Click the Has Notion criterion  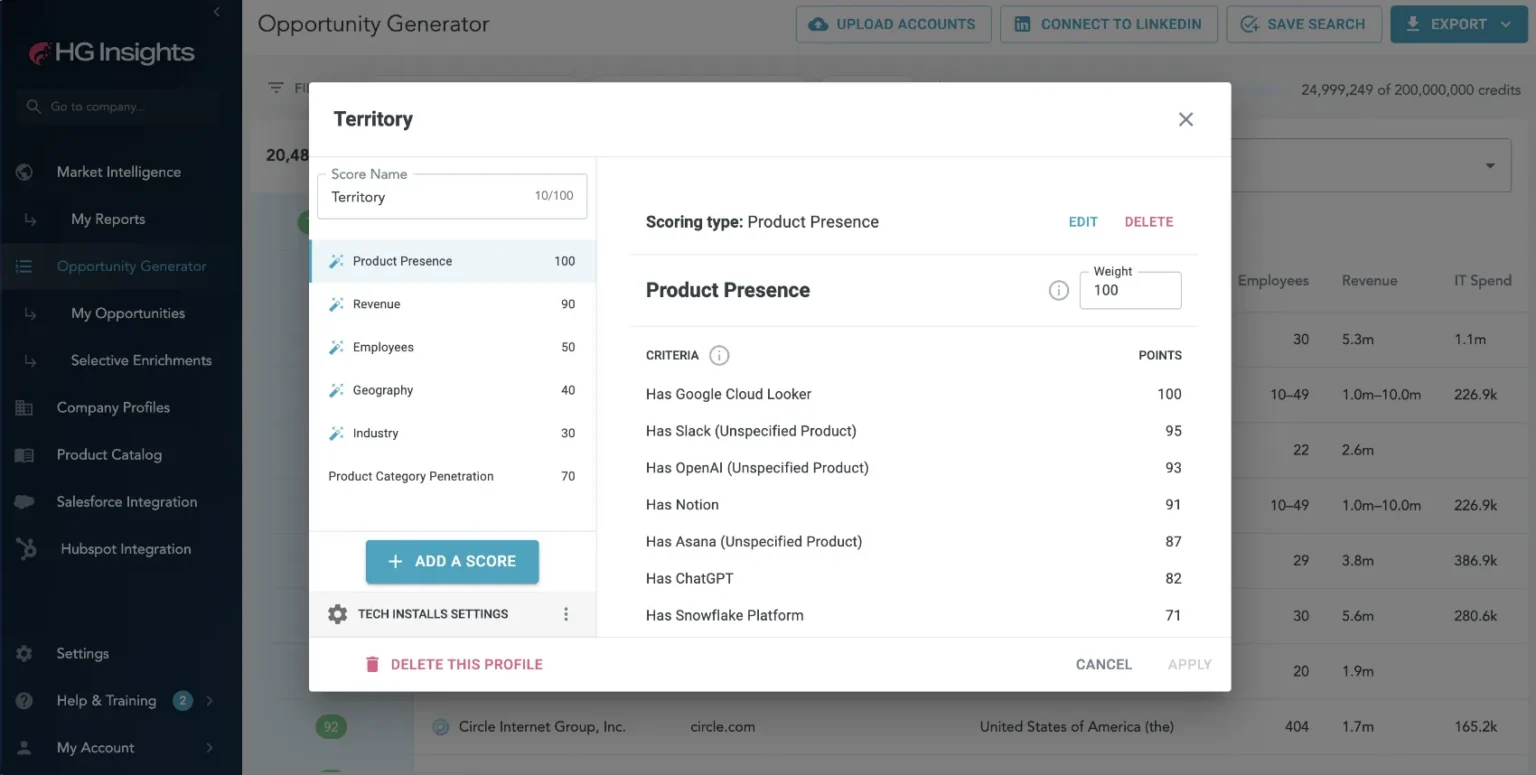click(682, 505)
